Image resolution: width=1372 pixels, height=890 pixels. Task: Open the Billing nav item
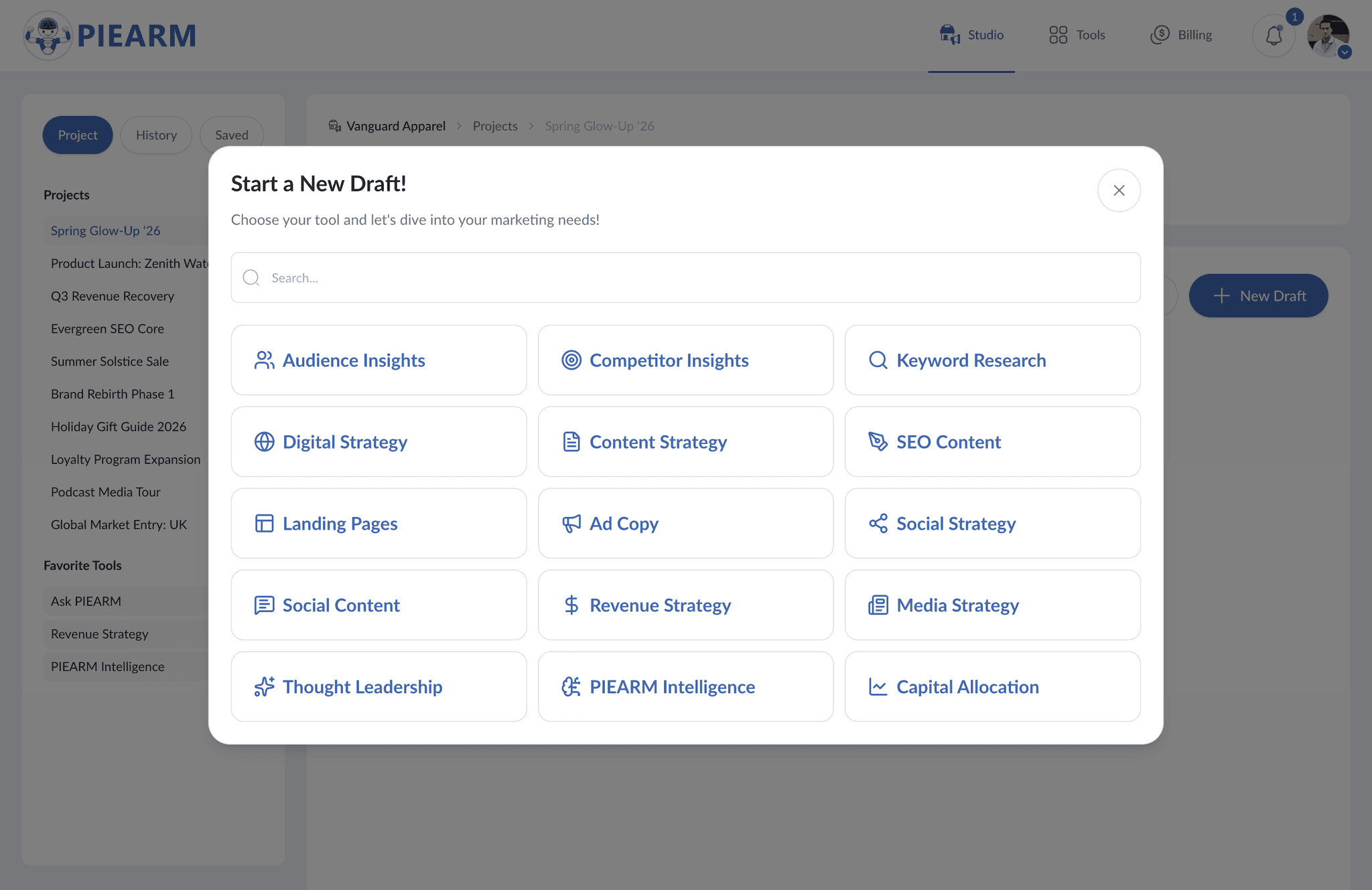coord(1181,35)
